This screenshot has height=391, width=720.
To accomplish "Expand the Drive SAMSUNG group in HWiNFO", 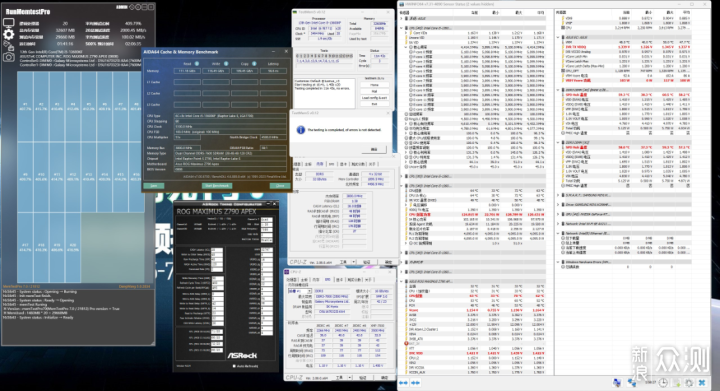I will pos(558,204).
